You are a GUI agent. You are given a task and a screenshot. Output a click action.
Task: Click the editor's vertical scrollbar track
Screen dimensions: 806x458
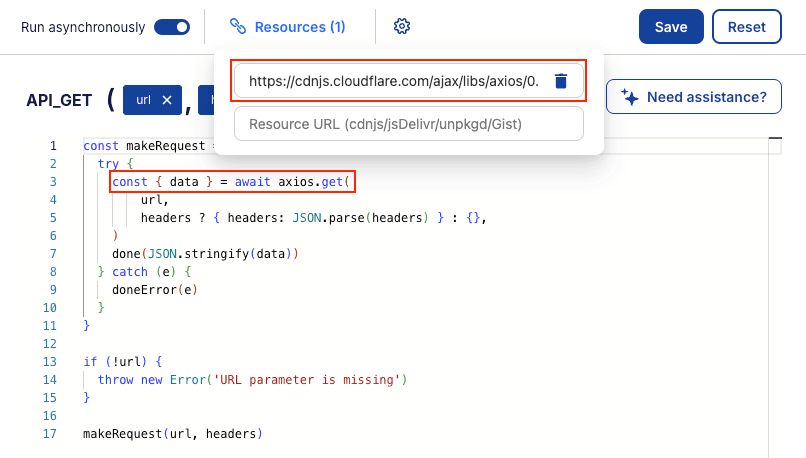pos(774,300)
